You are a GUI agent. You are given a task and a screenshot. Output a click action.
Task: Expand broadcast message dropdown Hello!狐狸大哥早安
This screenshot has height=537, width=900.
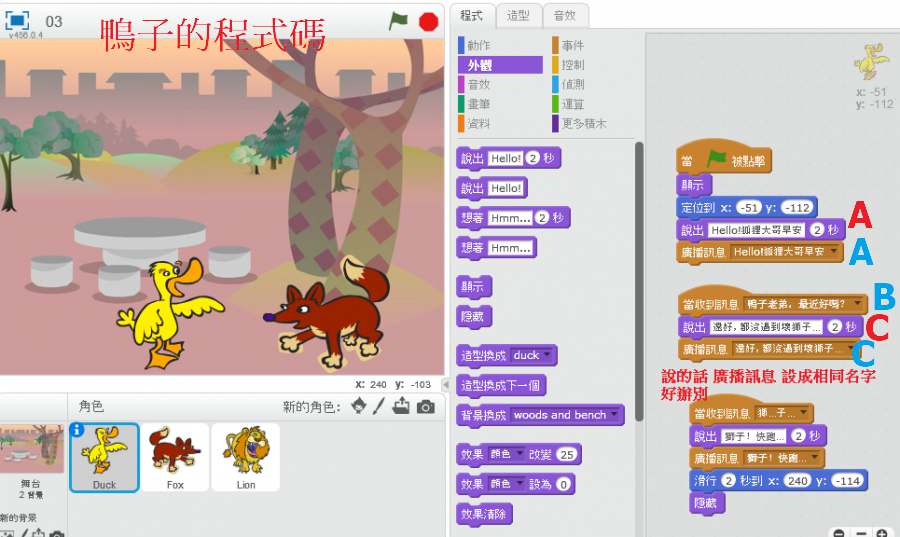click(x=834, y=252)
